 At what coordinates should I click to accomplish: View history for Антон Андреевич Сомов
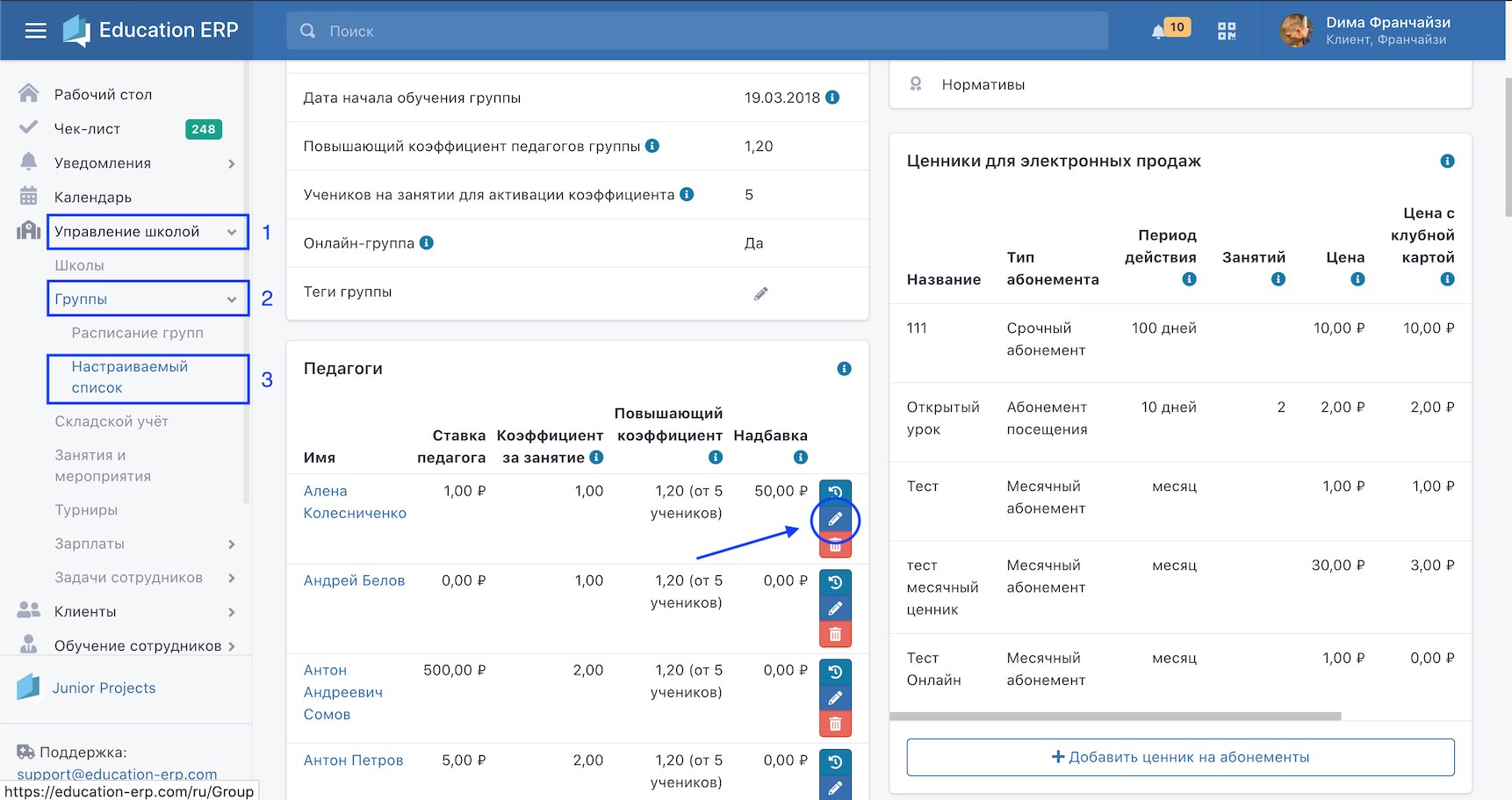835,672
